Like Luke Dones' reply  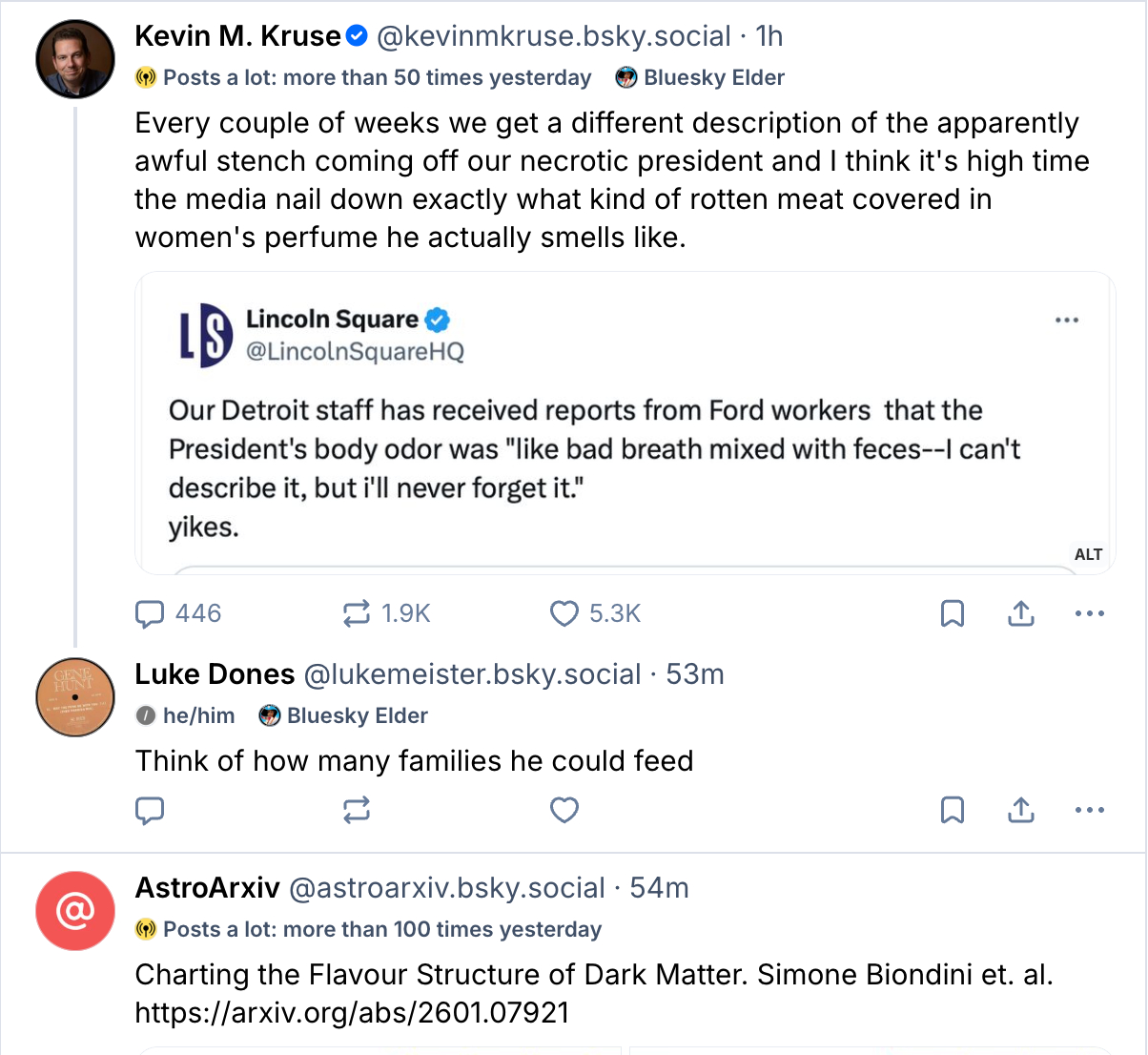click(564, 811)
